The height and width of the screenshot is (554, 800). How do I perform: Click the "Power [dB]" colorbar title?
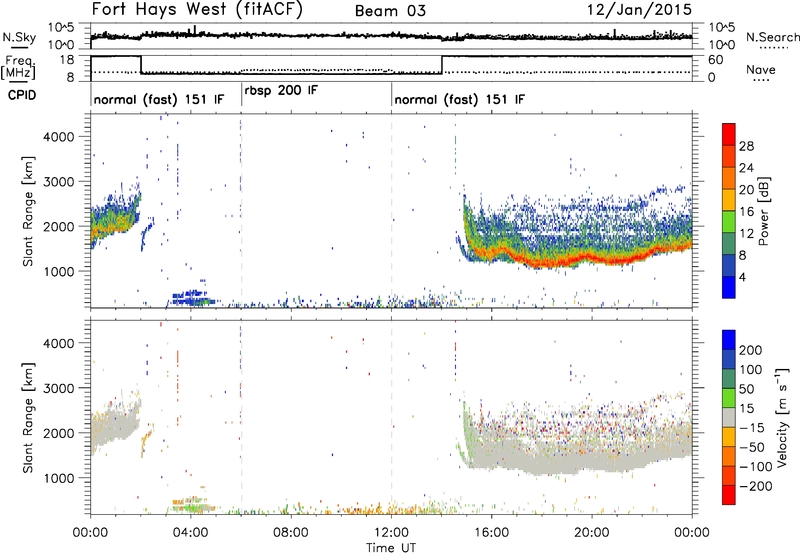(764, 211)
